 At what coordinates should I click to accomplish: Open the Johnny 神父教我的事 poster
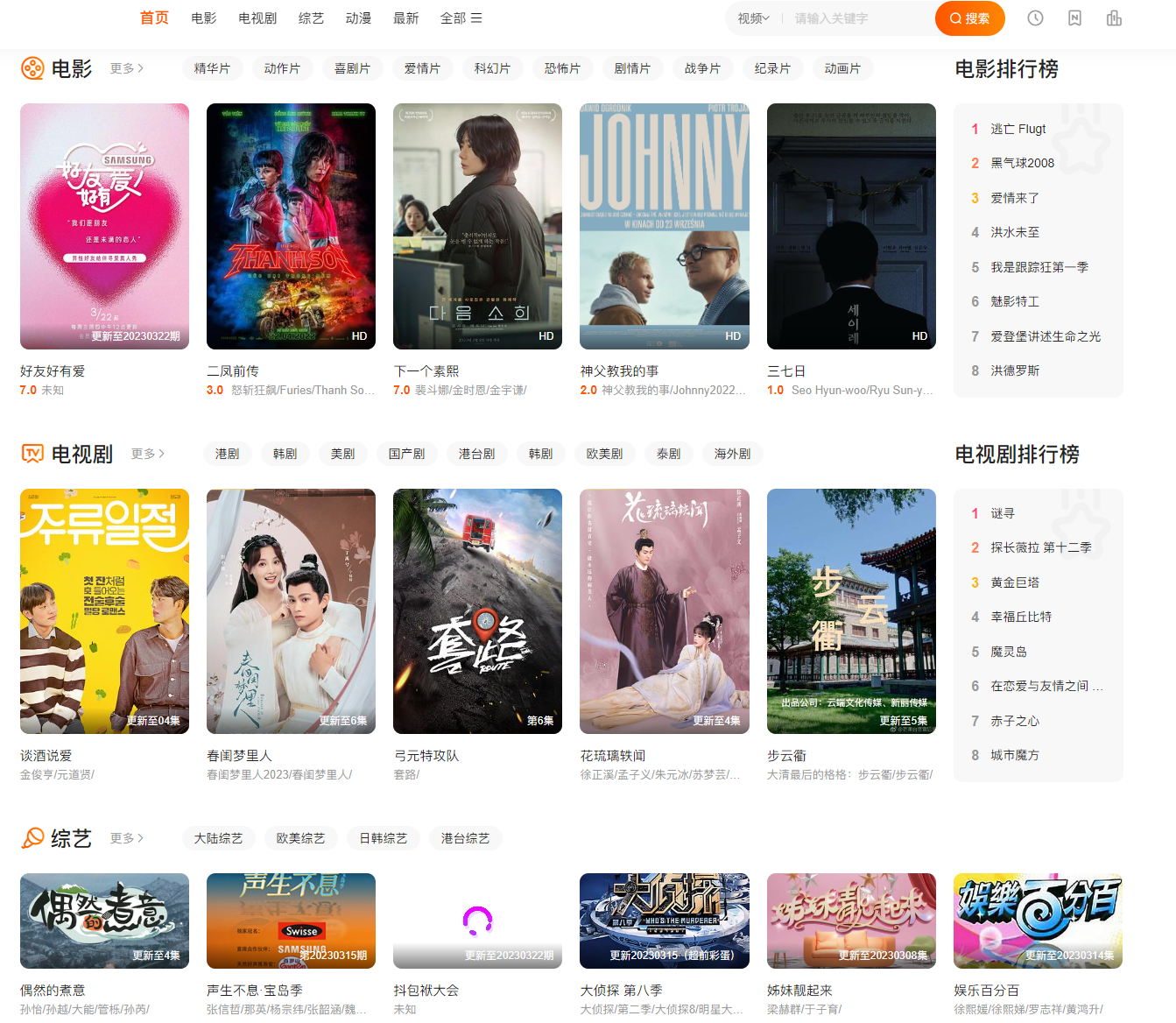[x=665, y=226]
